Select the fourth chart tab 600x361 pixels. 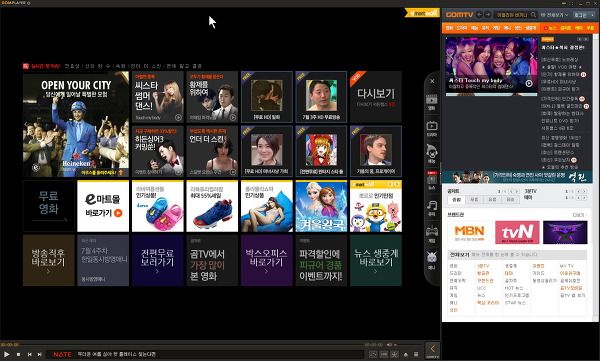pos(510,199)
